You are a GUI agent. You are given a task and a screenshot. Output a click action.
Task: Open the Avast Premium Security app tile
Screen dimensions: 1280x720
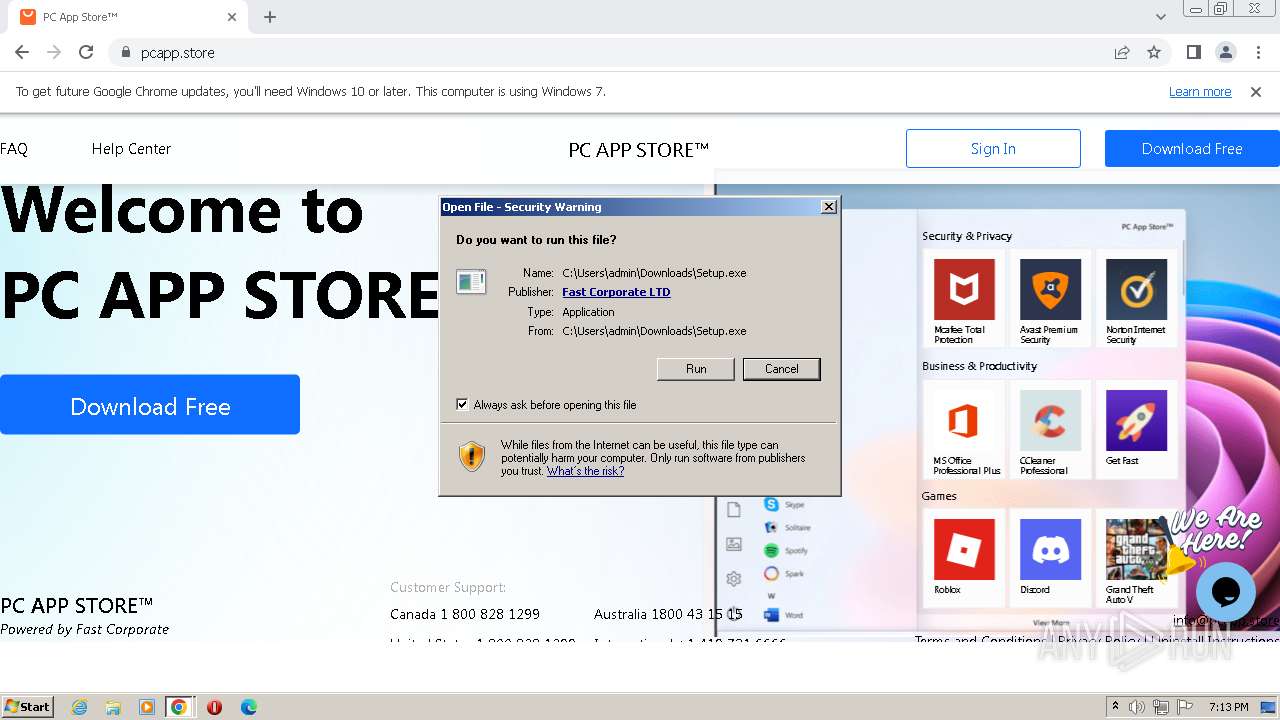[1050, 297]
